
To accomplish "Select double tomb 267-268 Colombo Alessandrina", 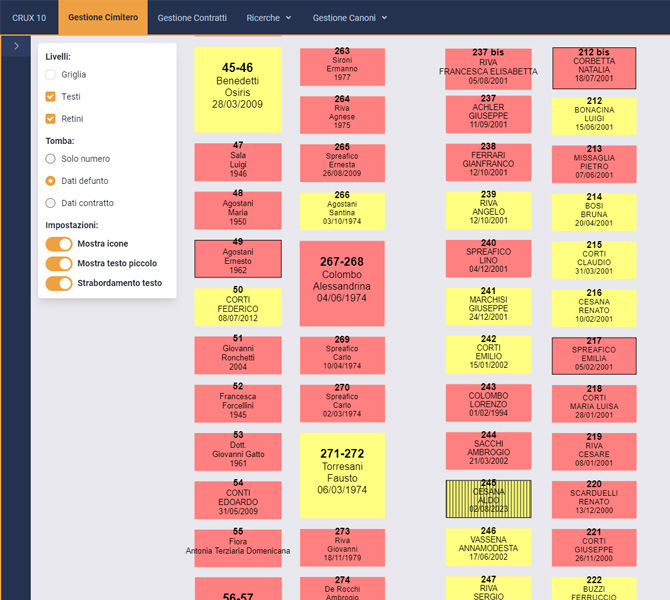I will (x=342, y=283).
